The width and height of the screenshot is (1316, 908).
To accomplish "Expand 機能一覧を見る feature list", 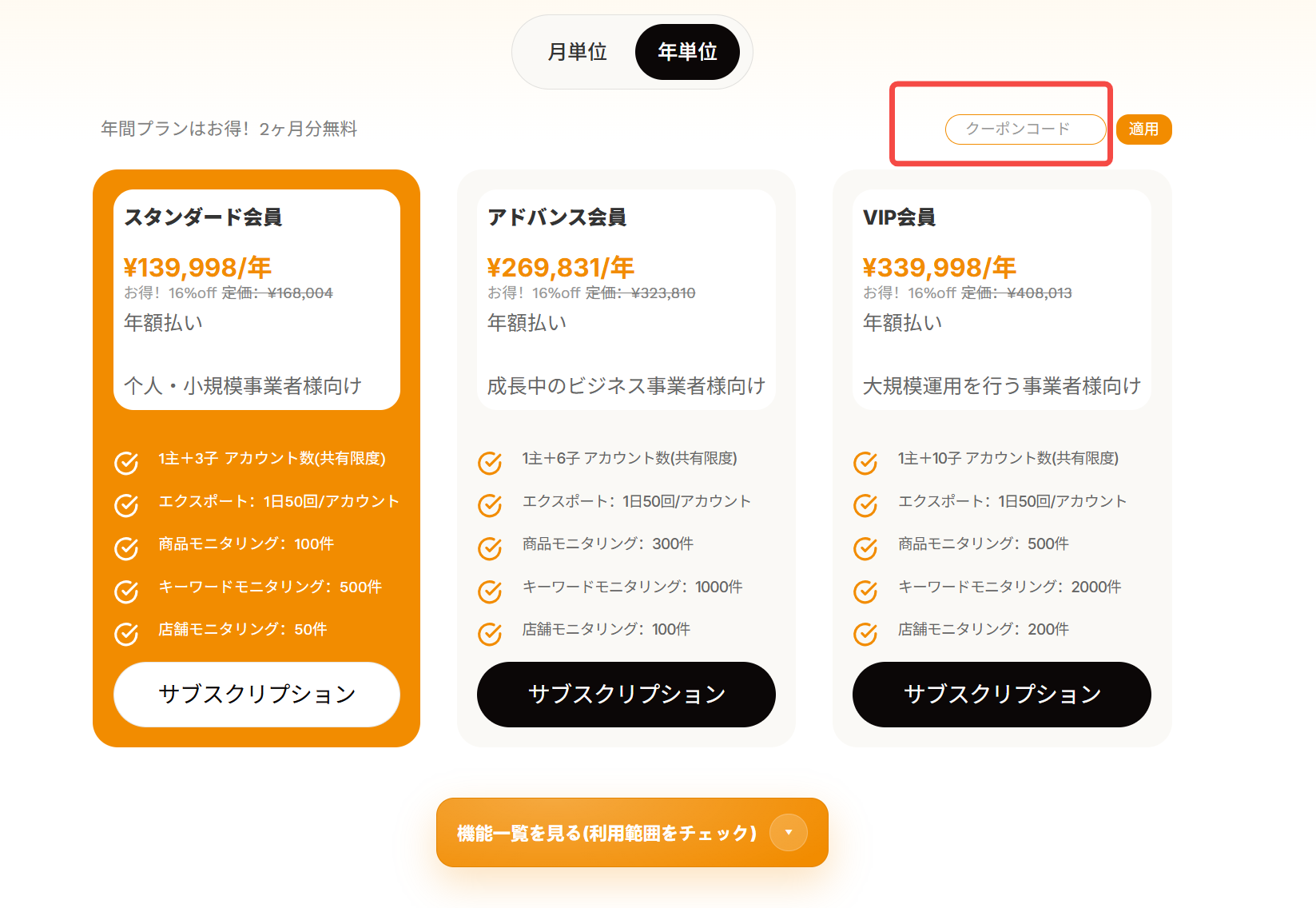I will (632, 832).
